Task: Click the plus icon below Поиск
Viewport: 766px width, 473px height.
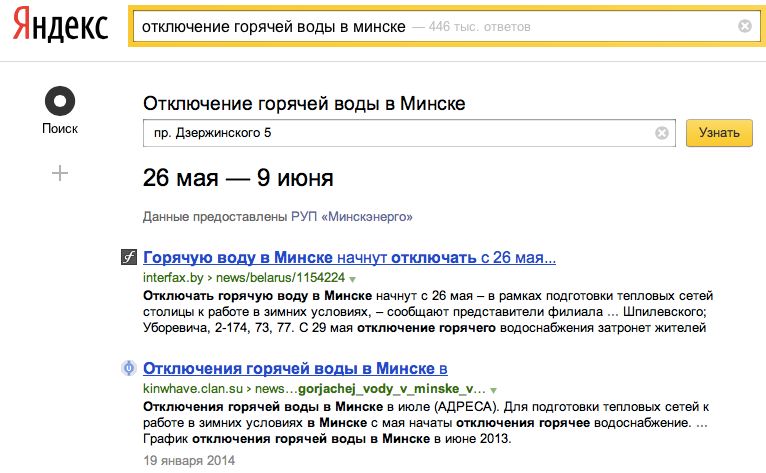Action: (x=59, y=173)
